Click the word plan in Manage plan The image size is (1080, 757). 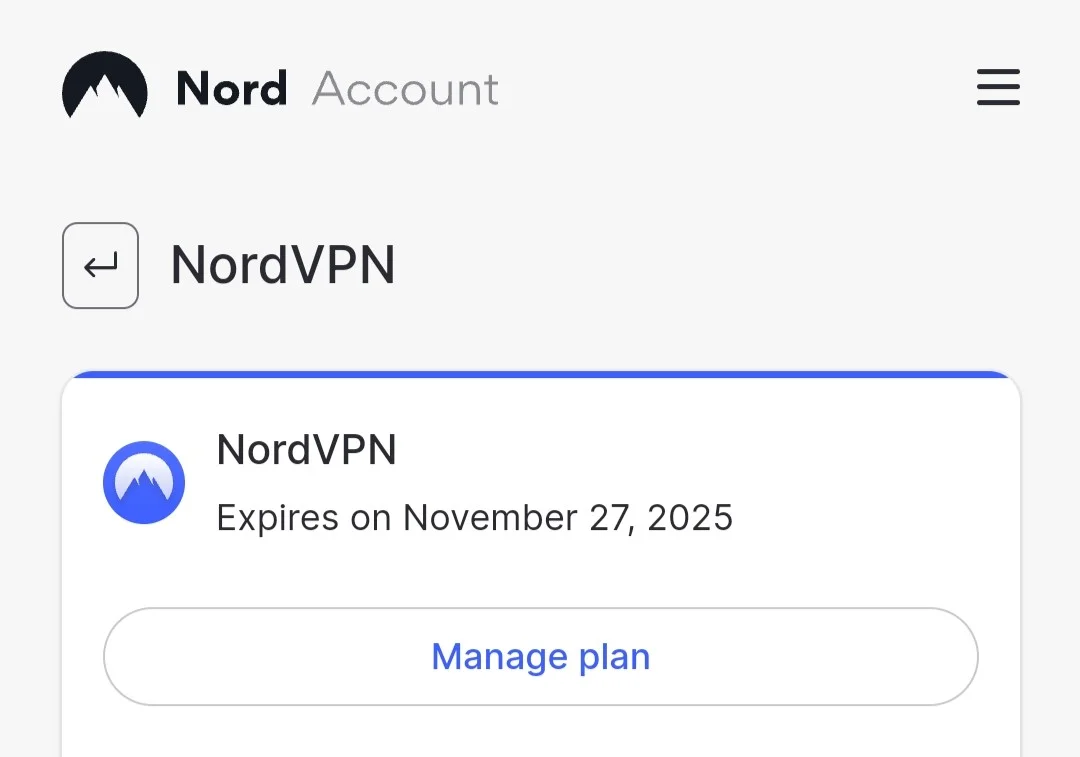pyautogui.click(x=614, y=658)
